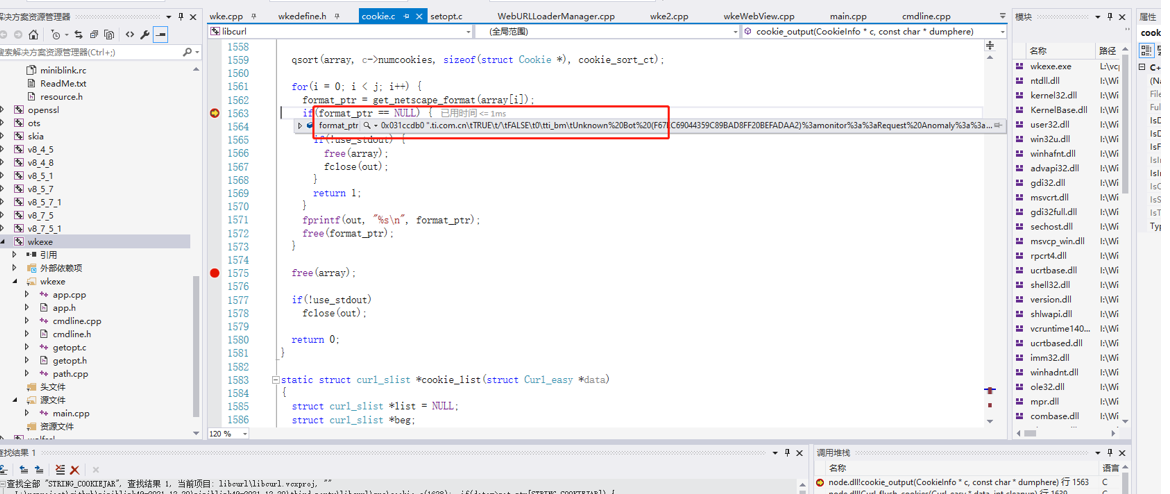This screenshot has width=1170, height=494.
Task: Switch to the wkeWebView.cpp tab
Action: [761, 16]
